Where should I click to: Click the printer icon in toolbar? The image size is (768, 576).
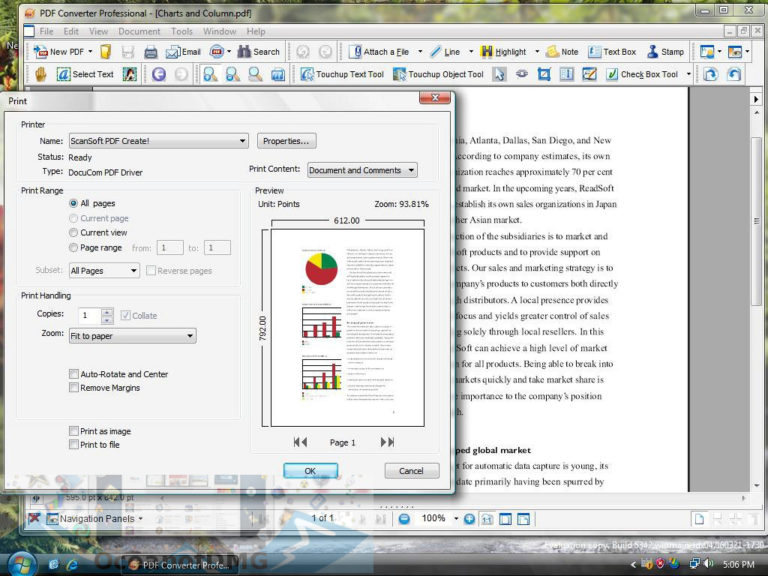coord(151,52)
